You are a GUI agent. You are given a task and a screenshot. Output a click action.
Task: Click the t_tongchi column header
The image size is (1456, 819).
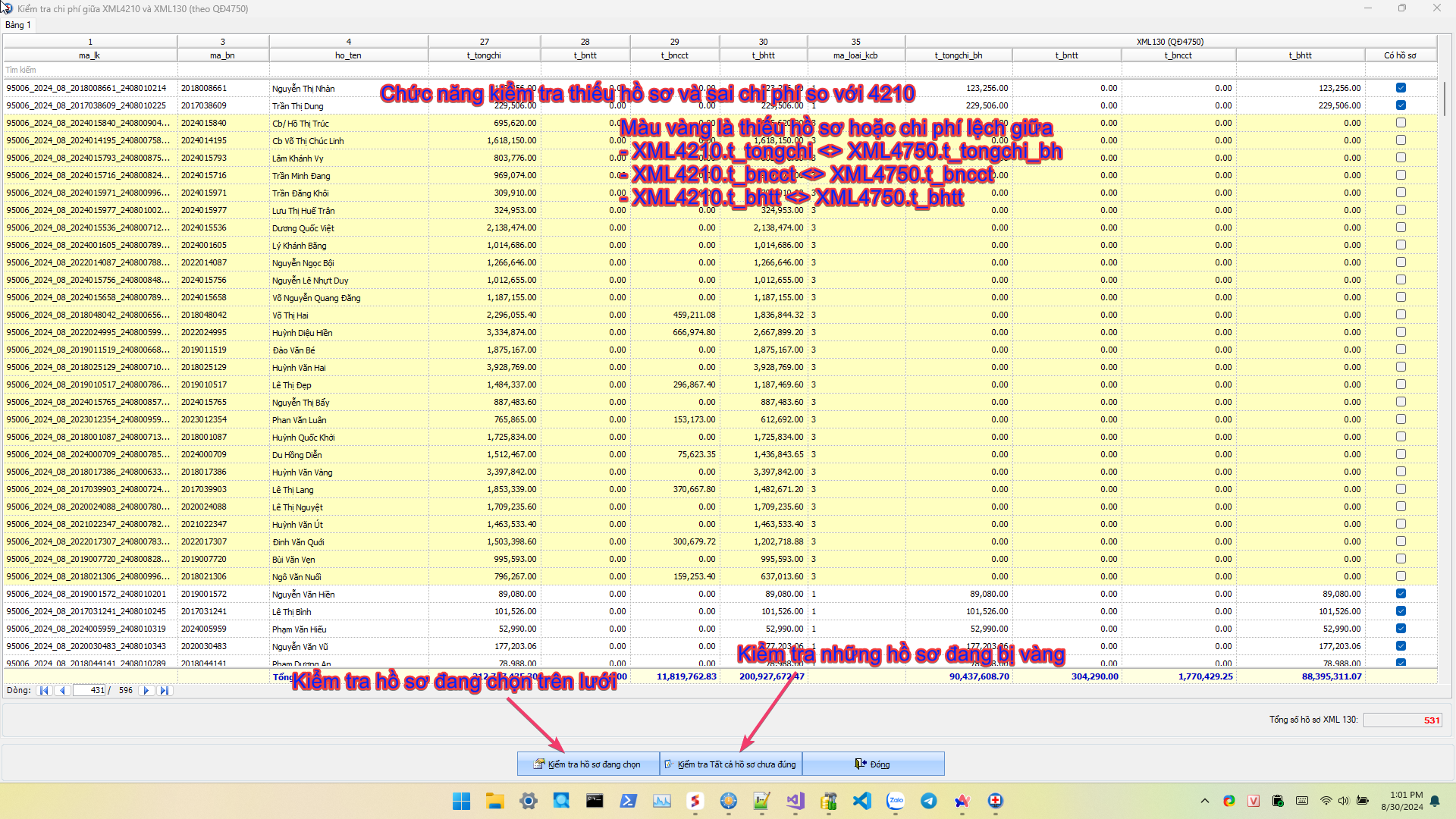click(x=484, y=55)
